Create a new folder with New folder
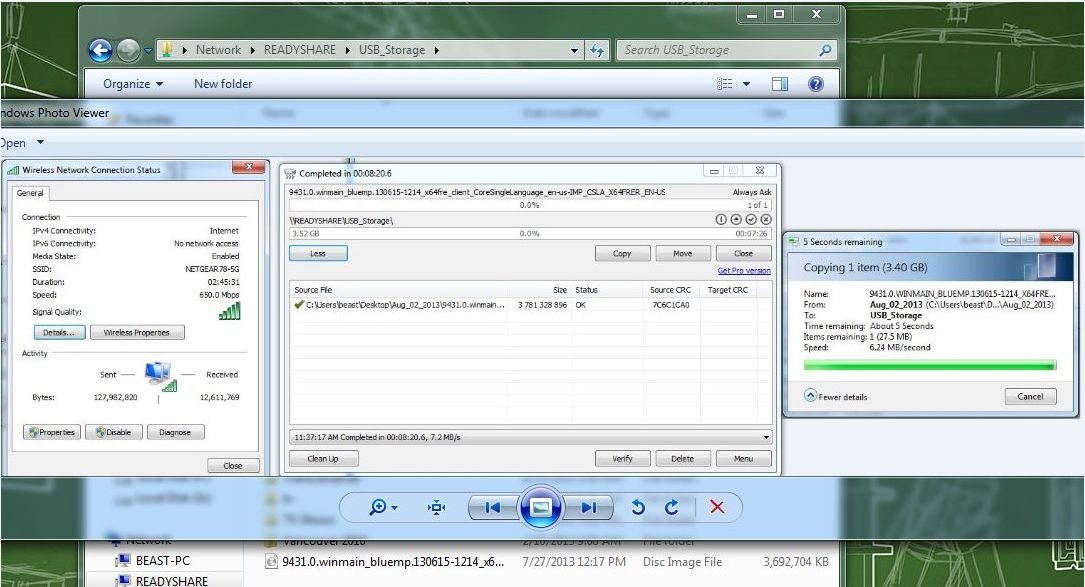The image size is (1085, 587). (223, 84)
